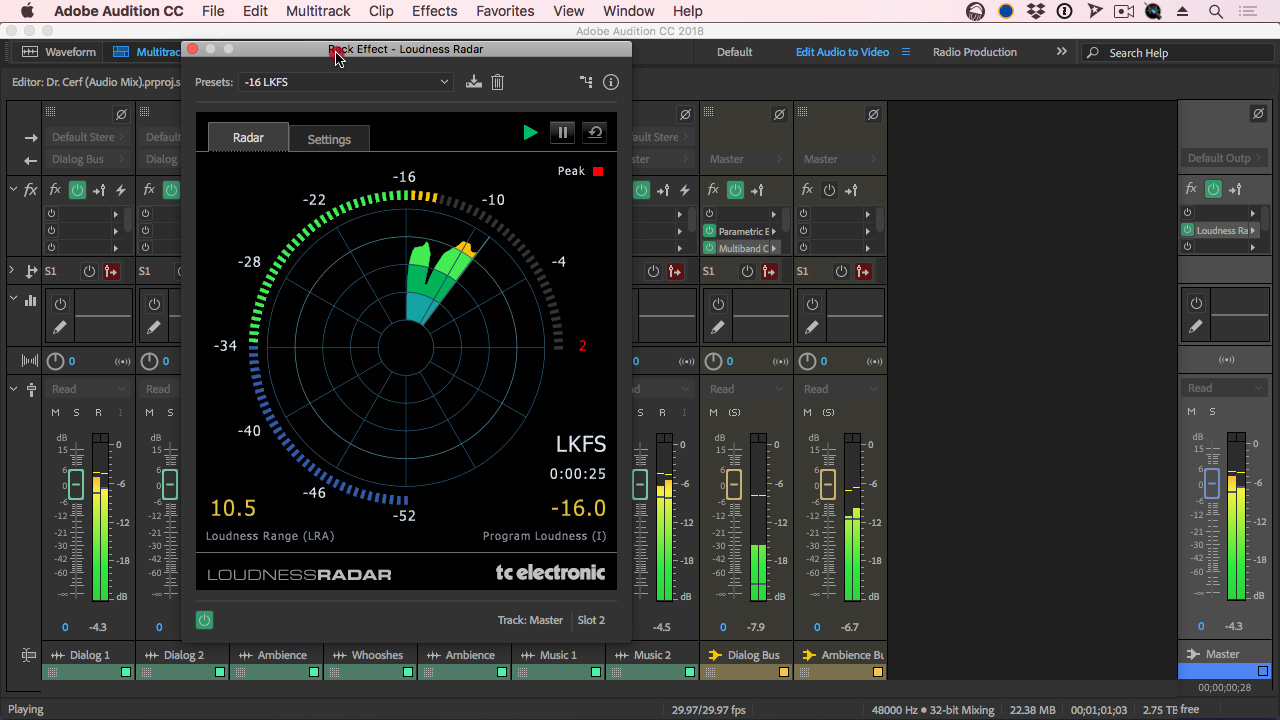Click Dialog 1 fx pre/post fader icon
This screenshot has height=720, width=1280.
click(x=99, y=190)
